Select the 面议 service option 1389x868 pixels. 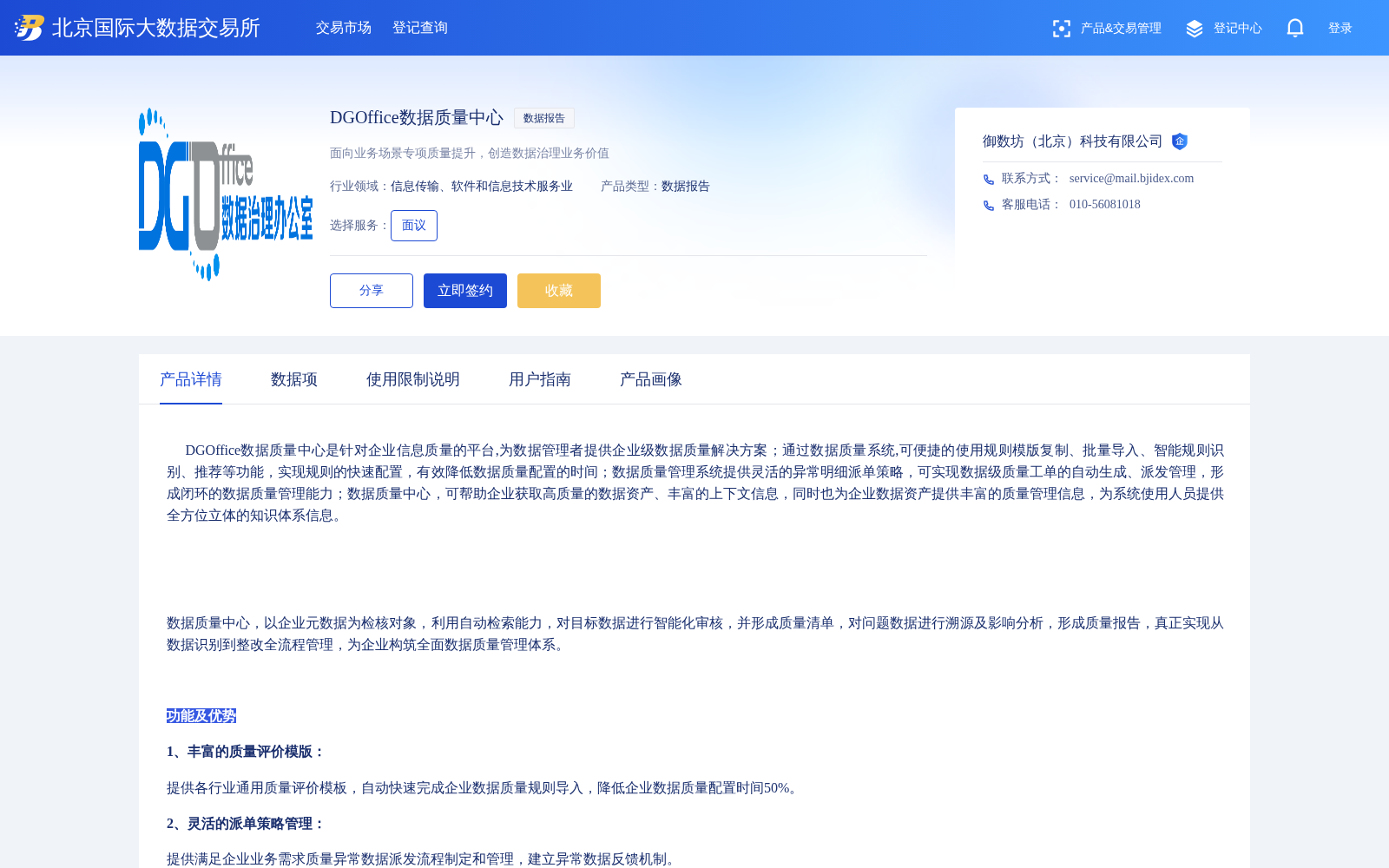pyautogui.click(x=414, y=226)
